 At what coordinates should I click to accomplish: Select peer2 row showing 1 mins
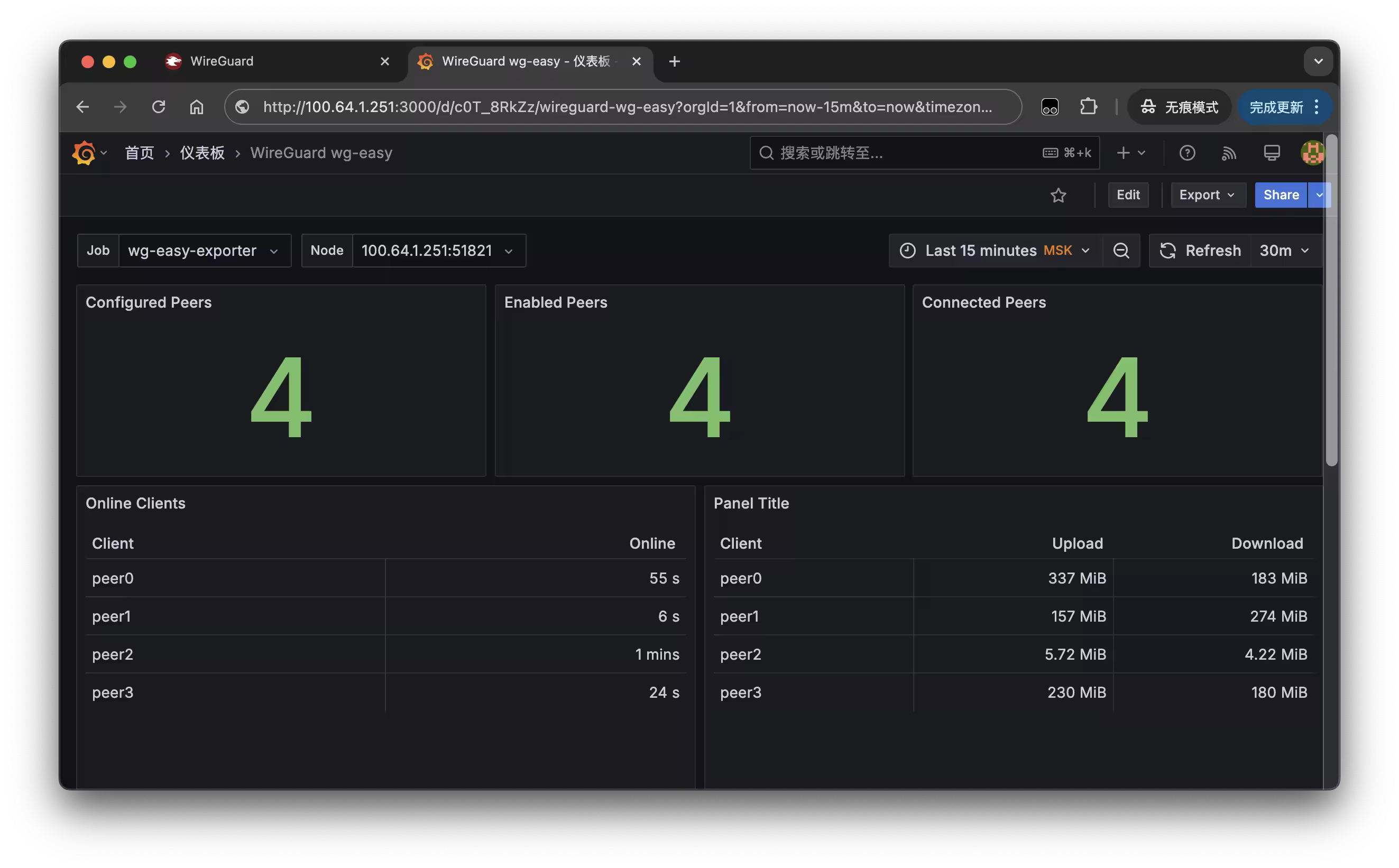385,654
